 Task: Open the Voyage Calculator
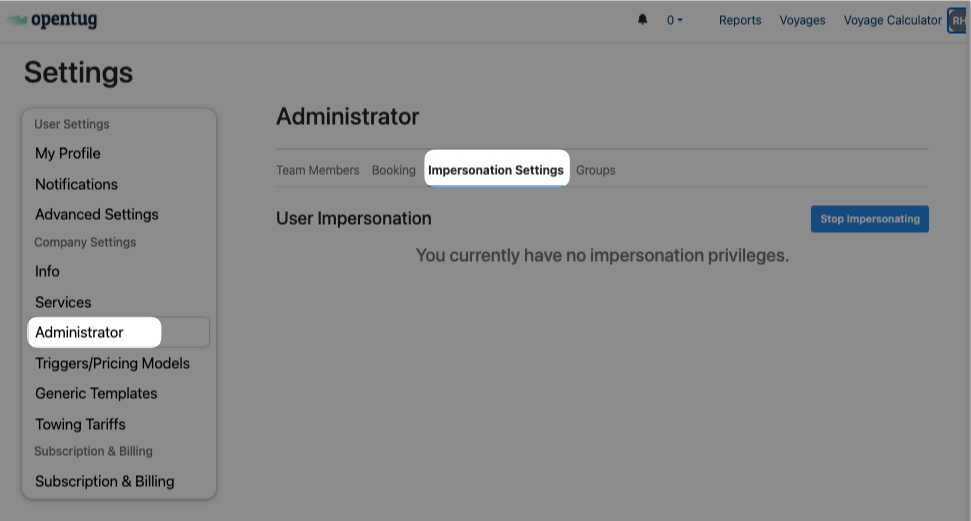(x=892, y=20)
